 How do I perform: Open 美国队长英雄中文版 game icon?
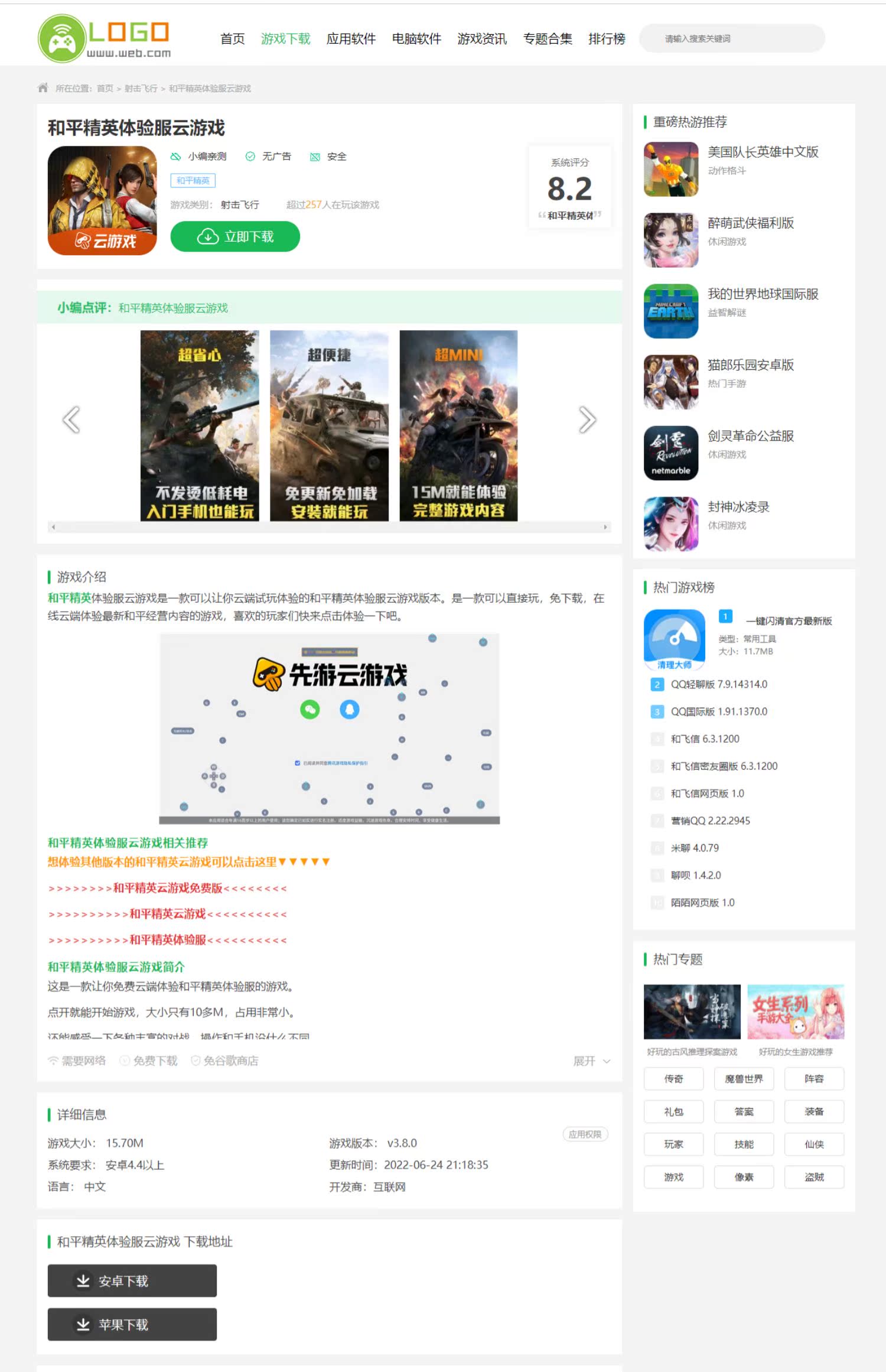tap(671, 169)
